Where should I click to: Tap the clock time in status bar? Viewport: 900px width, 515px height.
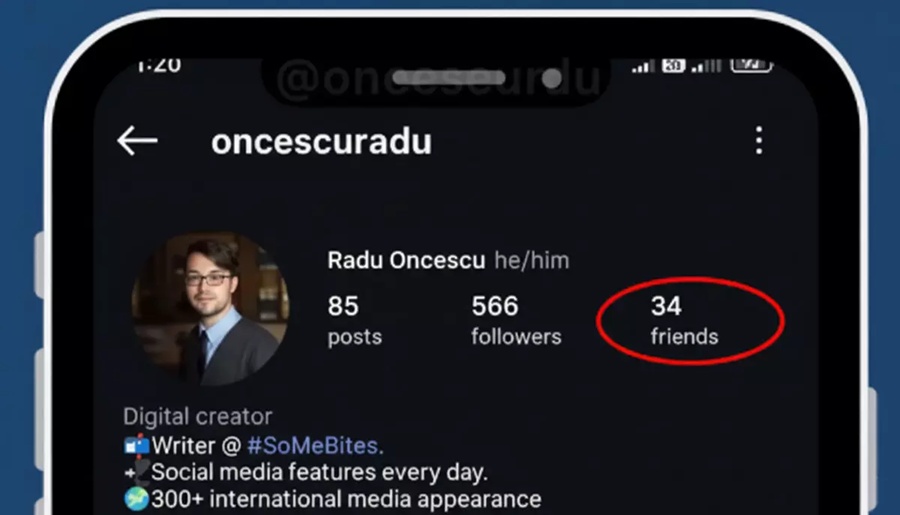(159, 65)
